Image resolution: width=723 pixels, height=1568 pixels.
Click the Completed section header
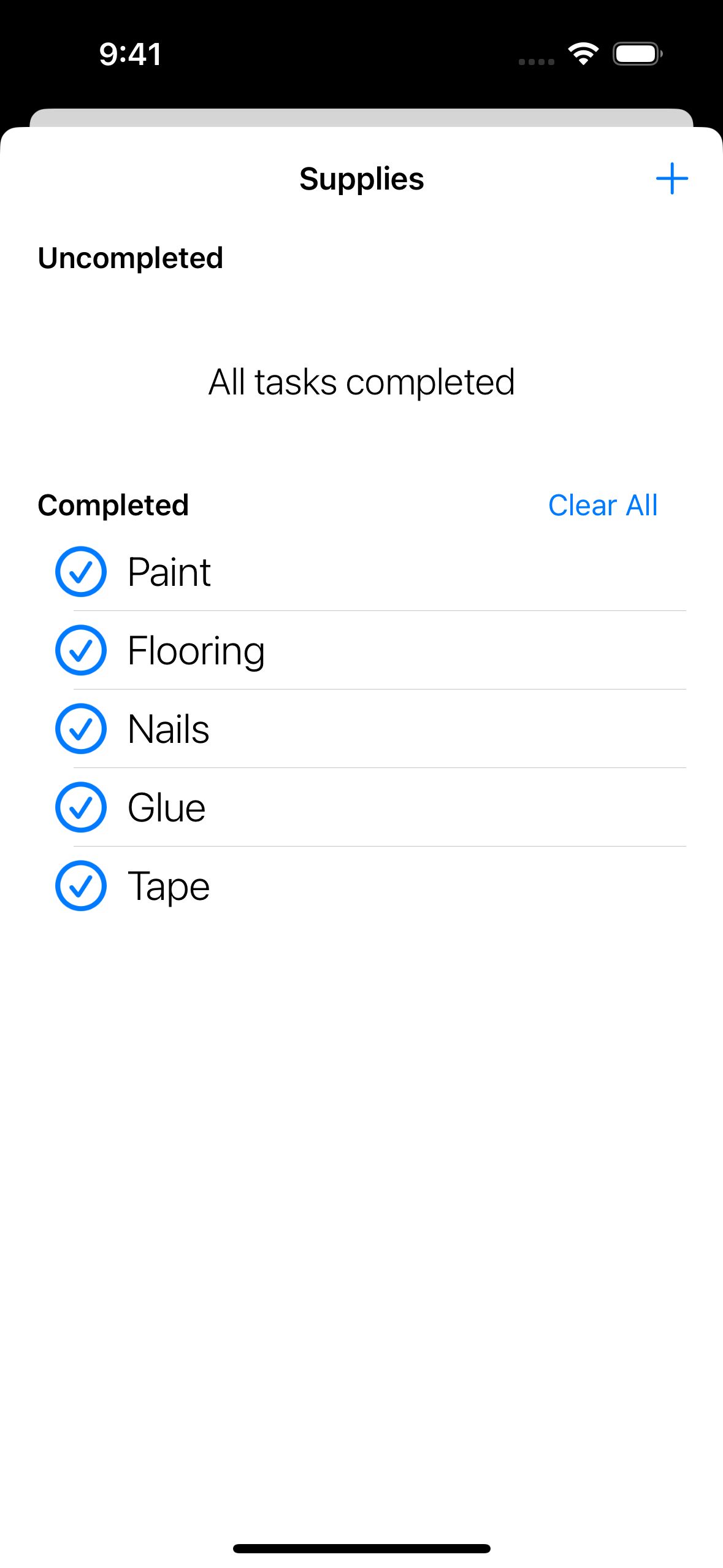click(x=113, y=505)
